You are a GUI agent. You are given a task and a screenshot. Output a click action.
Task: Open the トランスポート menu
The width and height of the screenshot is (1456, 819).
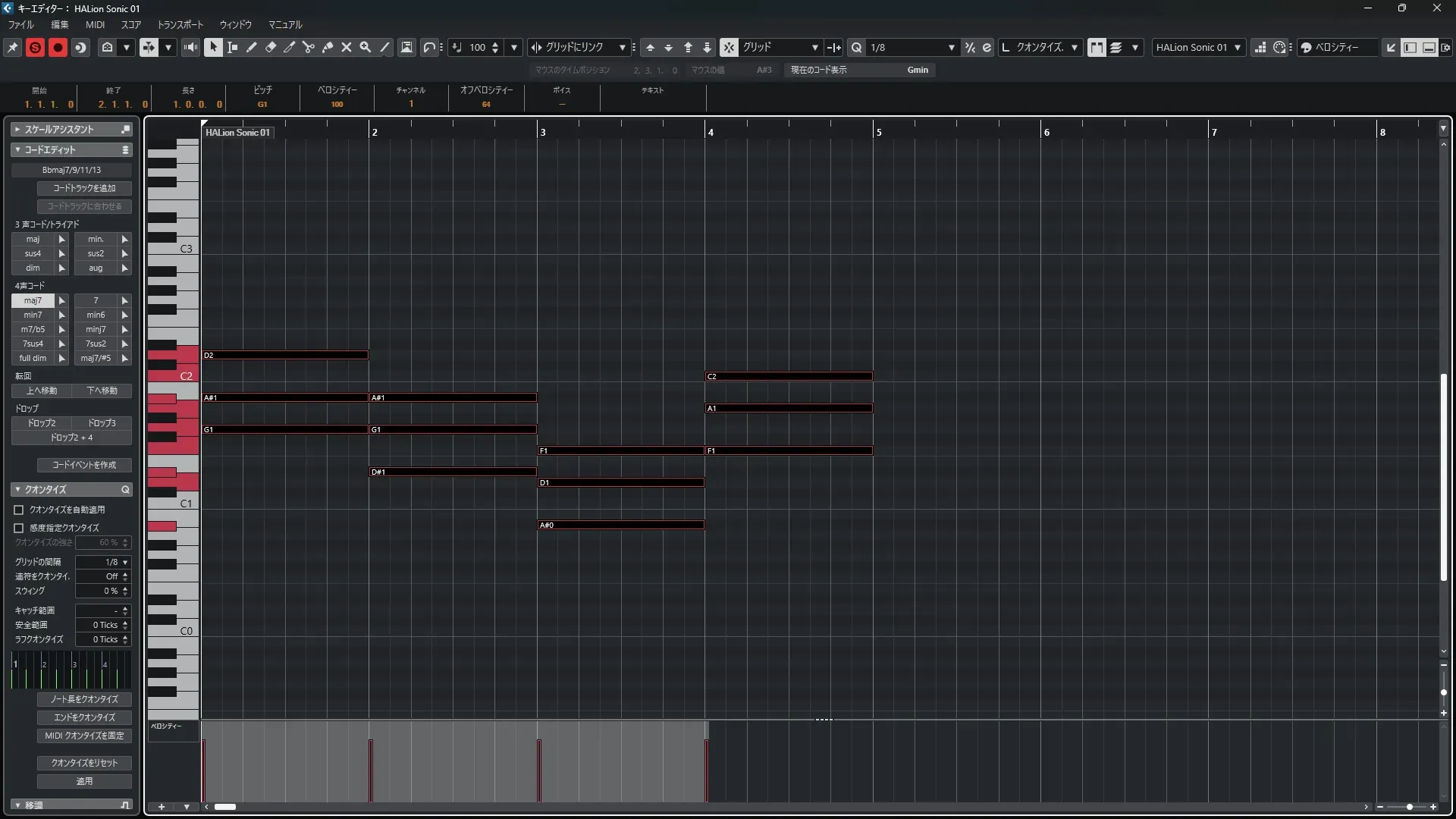pos(180,24)
